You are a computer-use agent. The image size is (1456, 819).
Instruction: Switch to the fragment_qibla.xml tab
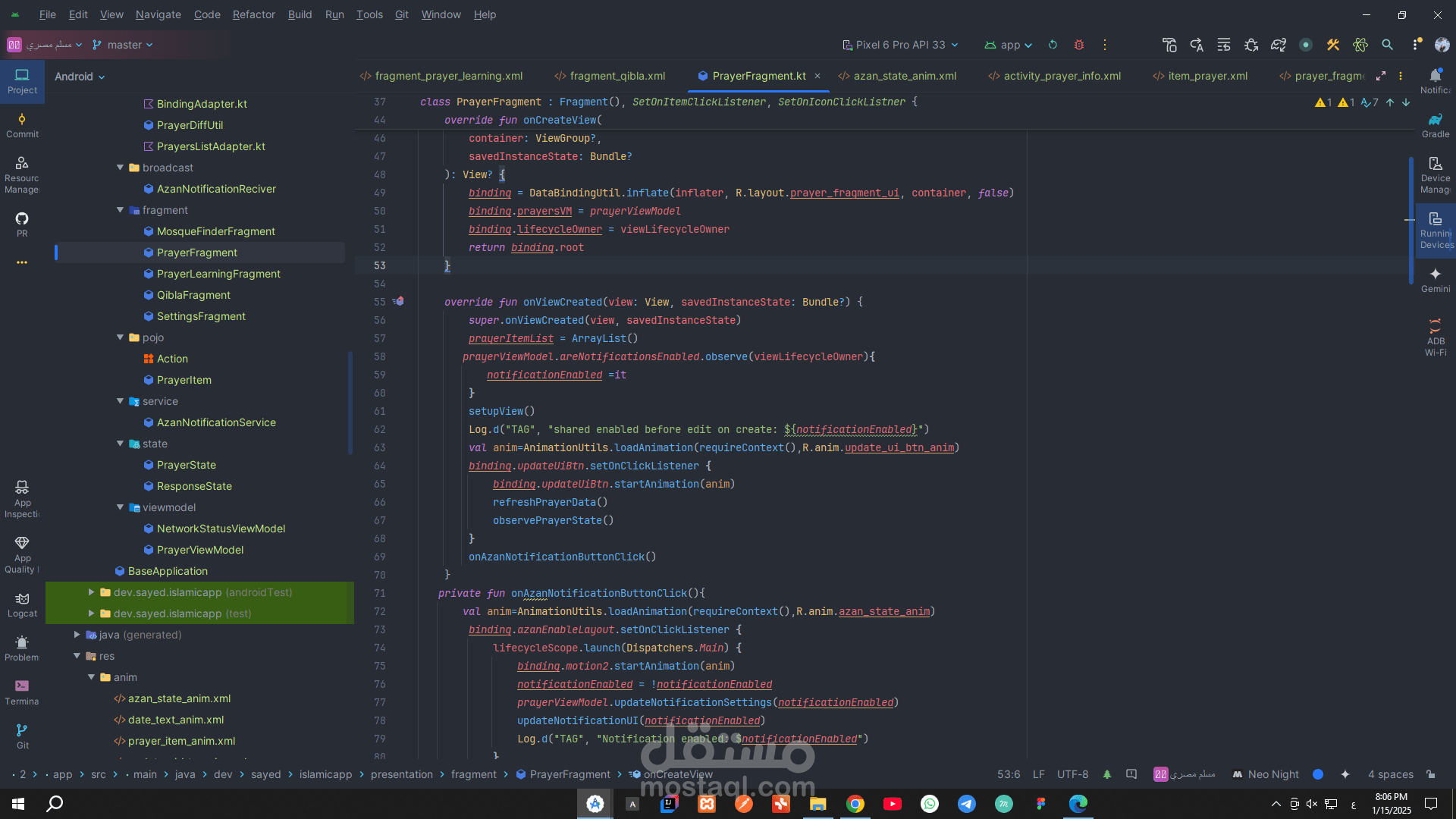click(x=617, y=76)
